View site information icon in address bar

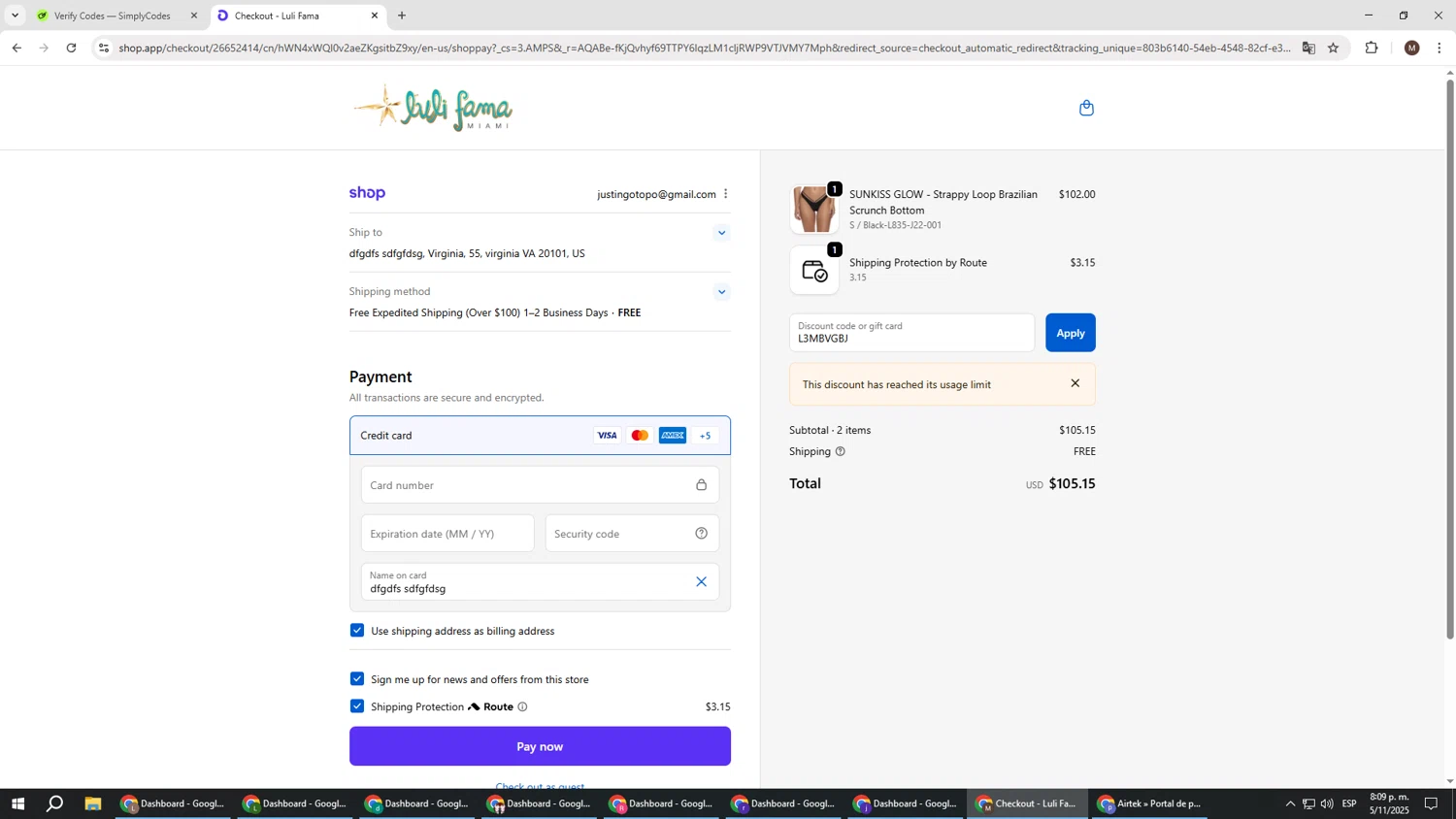point(104,48)
